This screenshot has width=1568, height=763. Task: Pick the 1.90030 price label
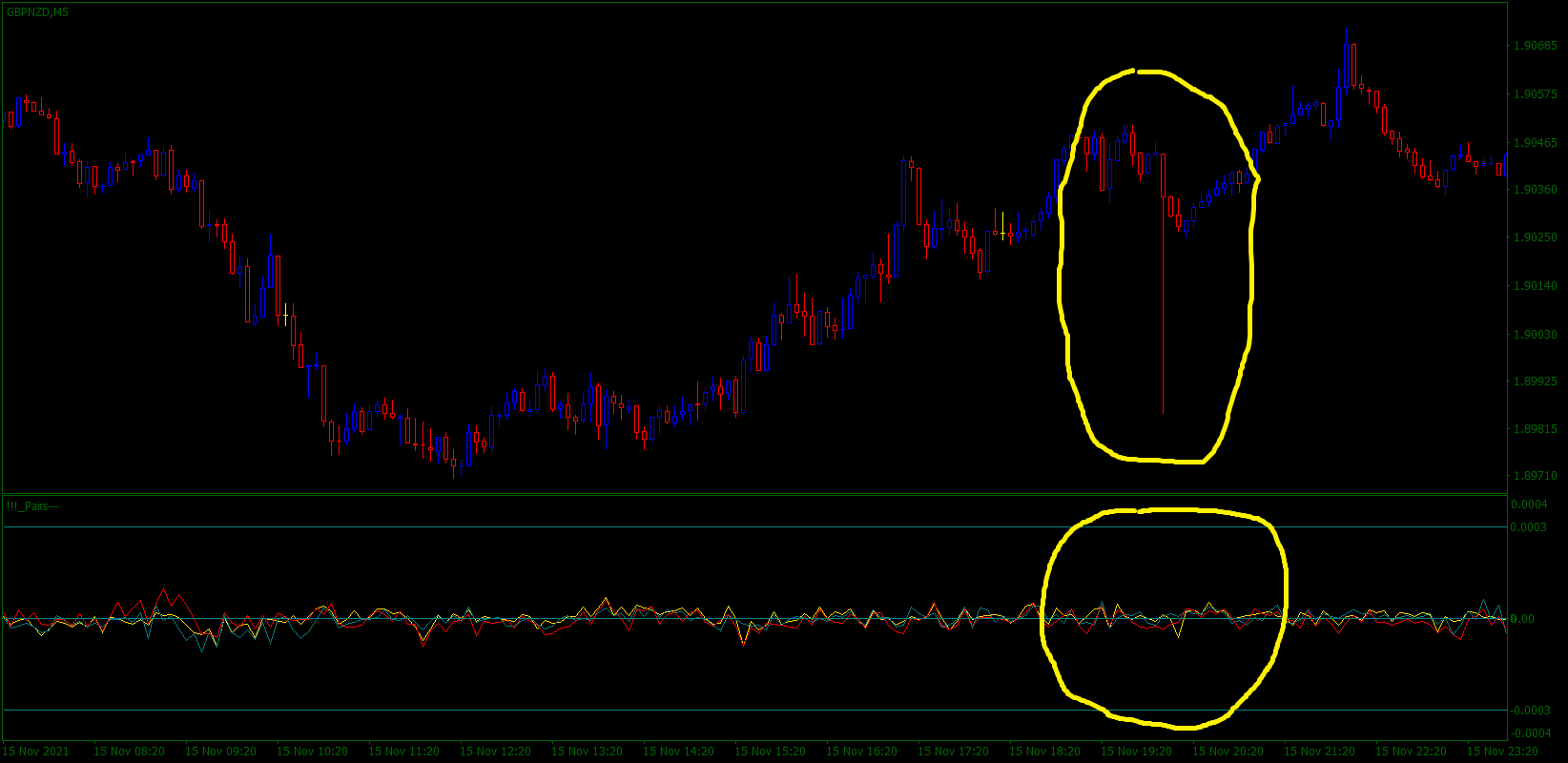coord(1537,335)
